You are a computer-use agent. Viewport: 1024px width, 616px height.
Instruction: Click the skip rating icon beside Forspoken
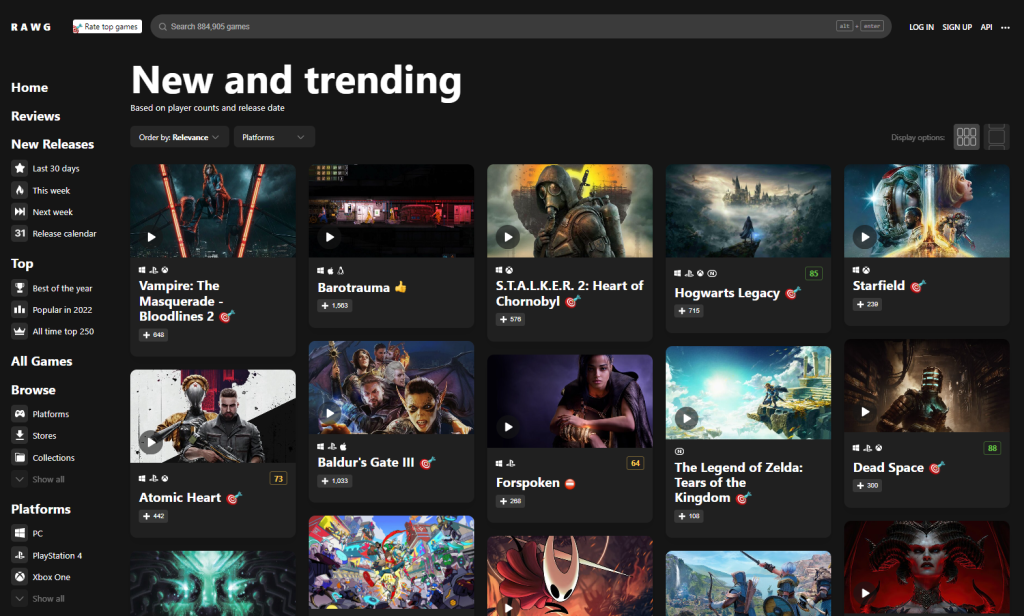coord(570,483)
